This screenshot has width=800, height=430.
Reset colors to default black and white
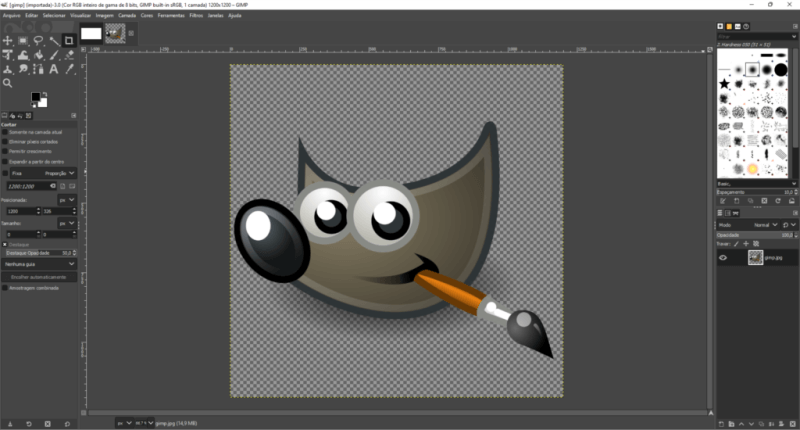(33, 105)
